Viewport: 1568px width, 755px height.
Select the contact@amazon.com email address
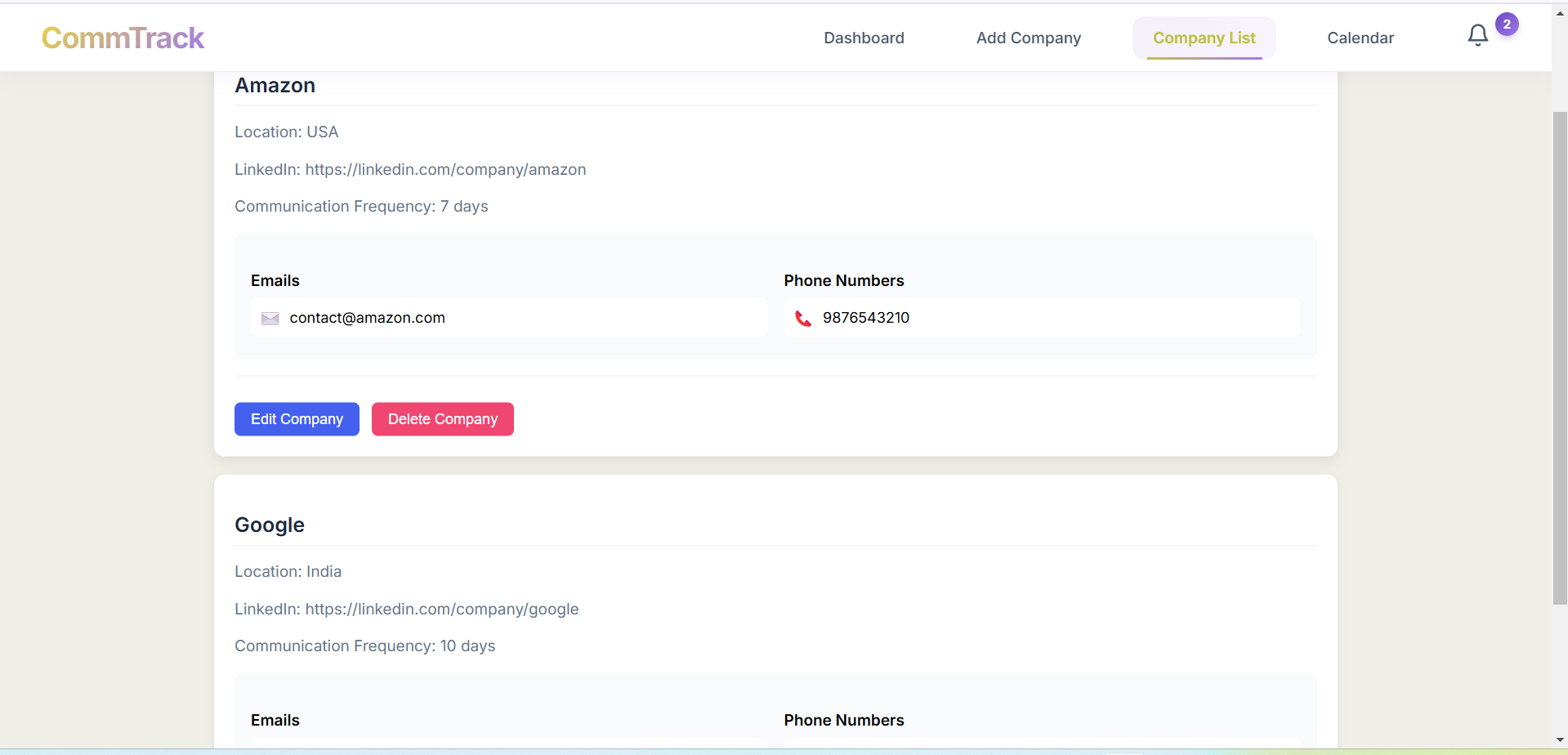pos(367,318)
